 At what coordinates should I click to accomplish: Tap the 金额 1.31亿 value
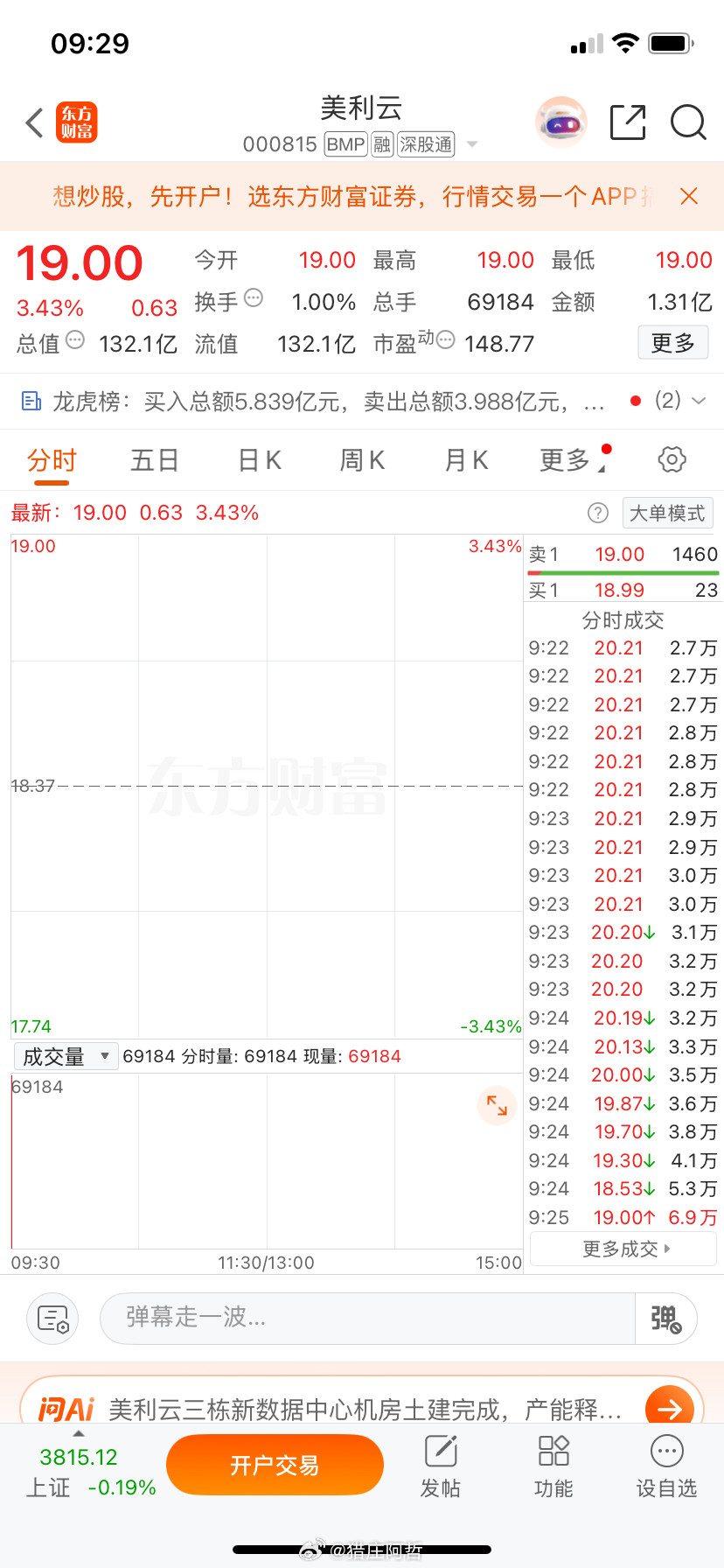(680, 302)
